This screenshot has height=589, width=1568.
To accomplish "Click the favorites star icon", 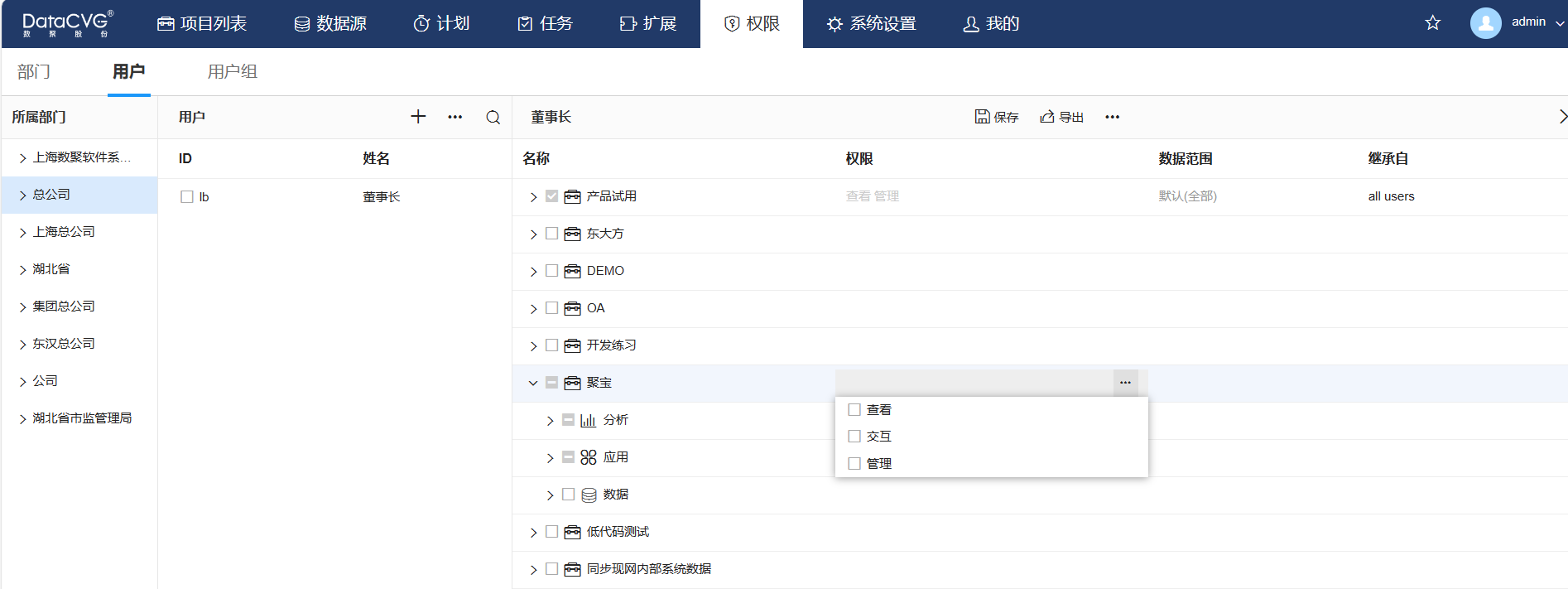I will pyautogui.click(x=1432, y=23).
